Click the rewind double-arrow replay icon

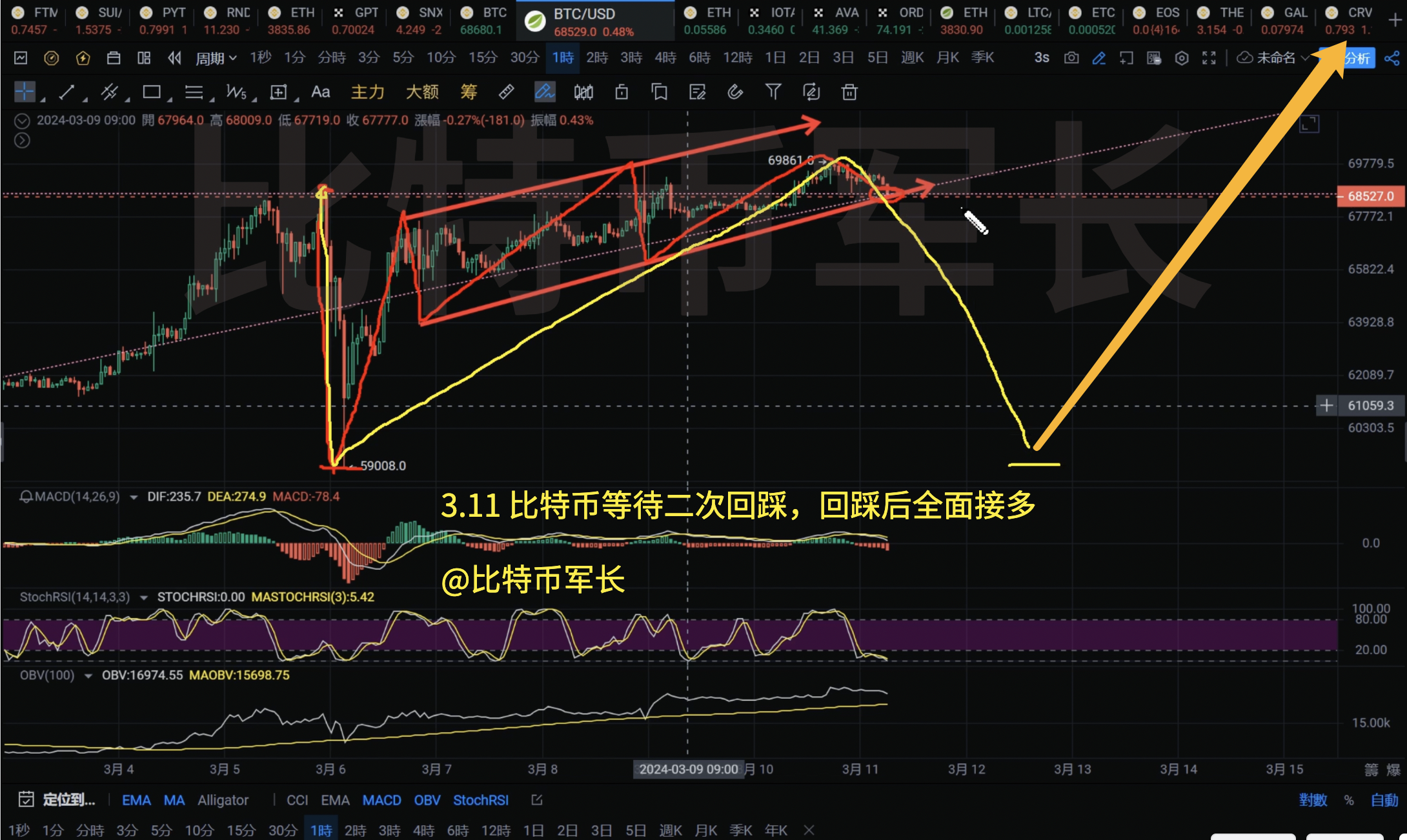(174, 58)
